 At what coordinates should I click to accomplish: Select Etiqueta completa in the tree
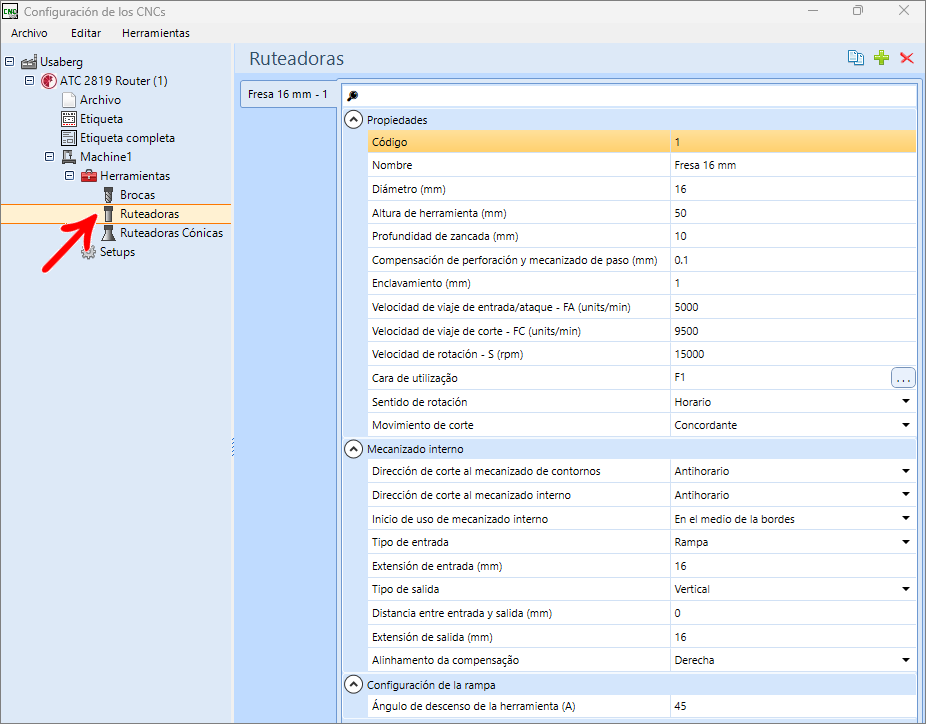pyautogui.click(x=128, y=138)
